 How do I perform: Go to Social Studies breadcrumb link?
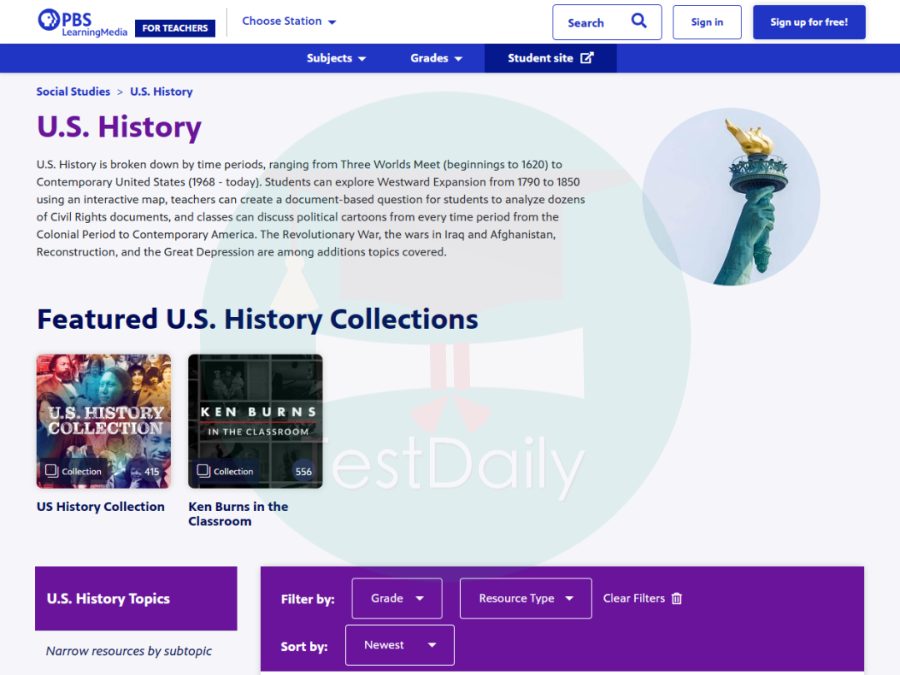pyautogui.click(x=73, y=91)
